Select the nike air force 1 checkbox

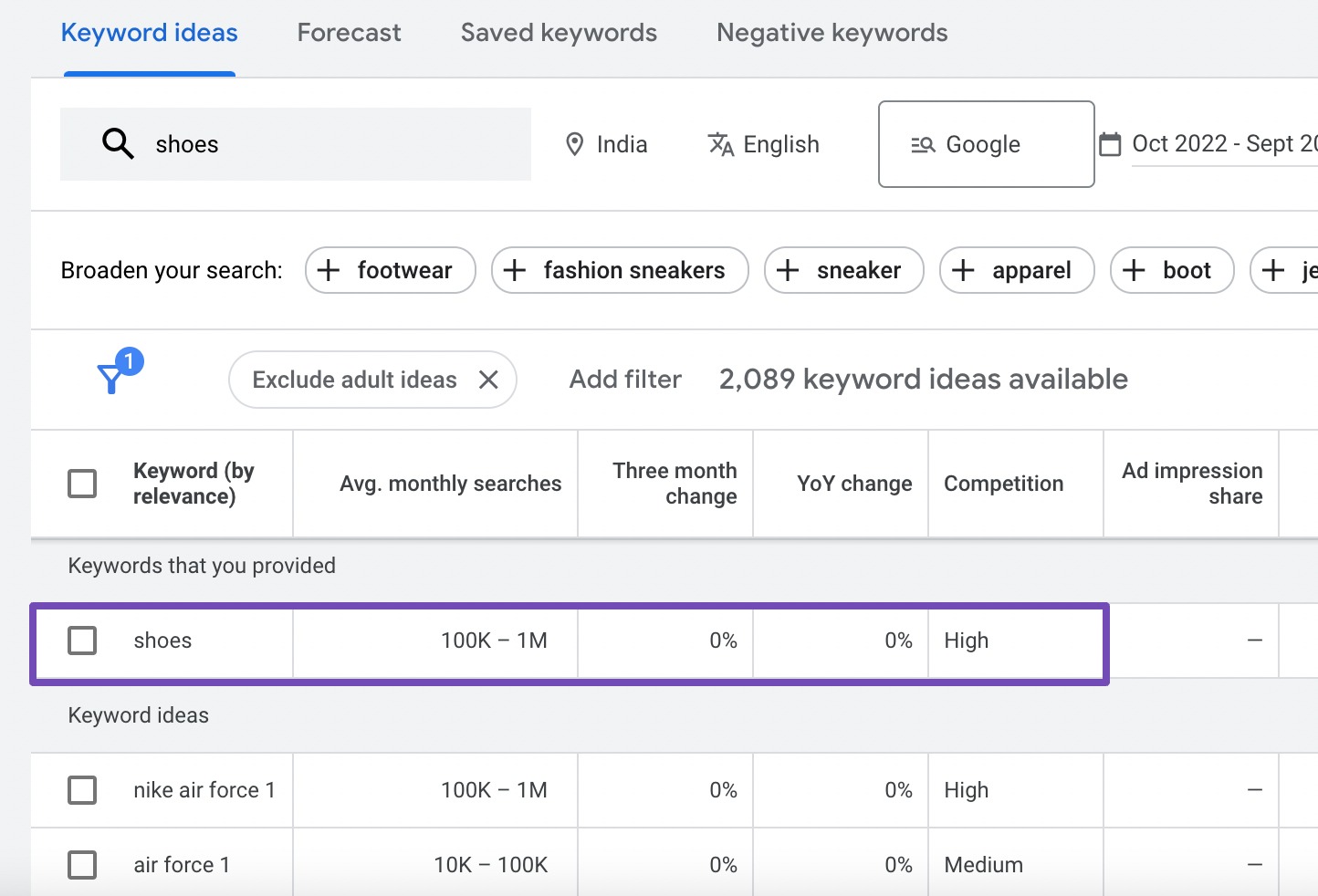82,790
